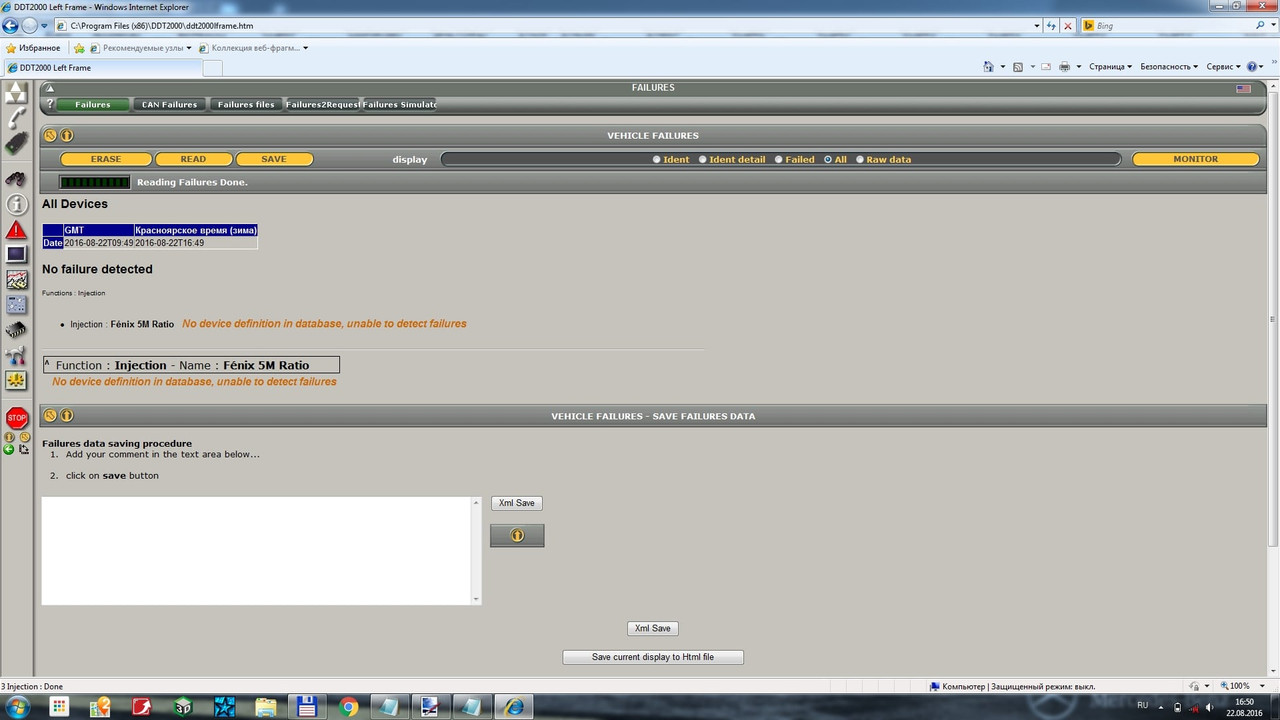Click the green back arrow at sidebar bottom
This screenshot has height=720, width=1280.
click(x=9, y=449)
